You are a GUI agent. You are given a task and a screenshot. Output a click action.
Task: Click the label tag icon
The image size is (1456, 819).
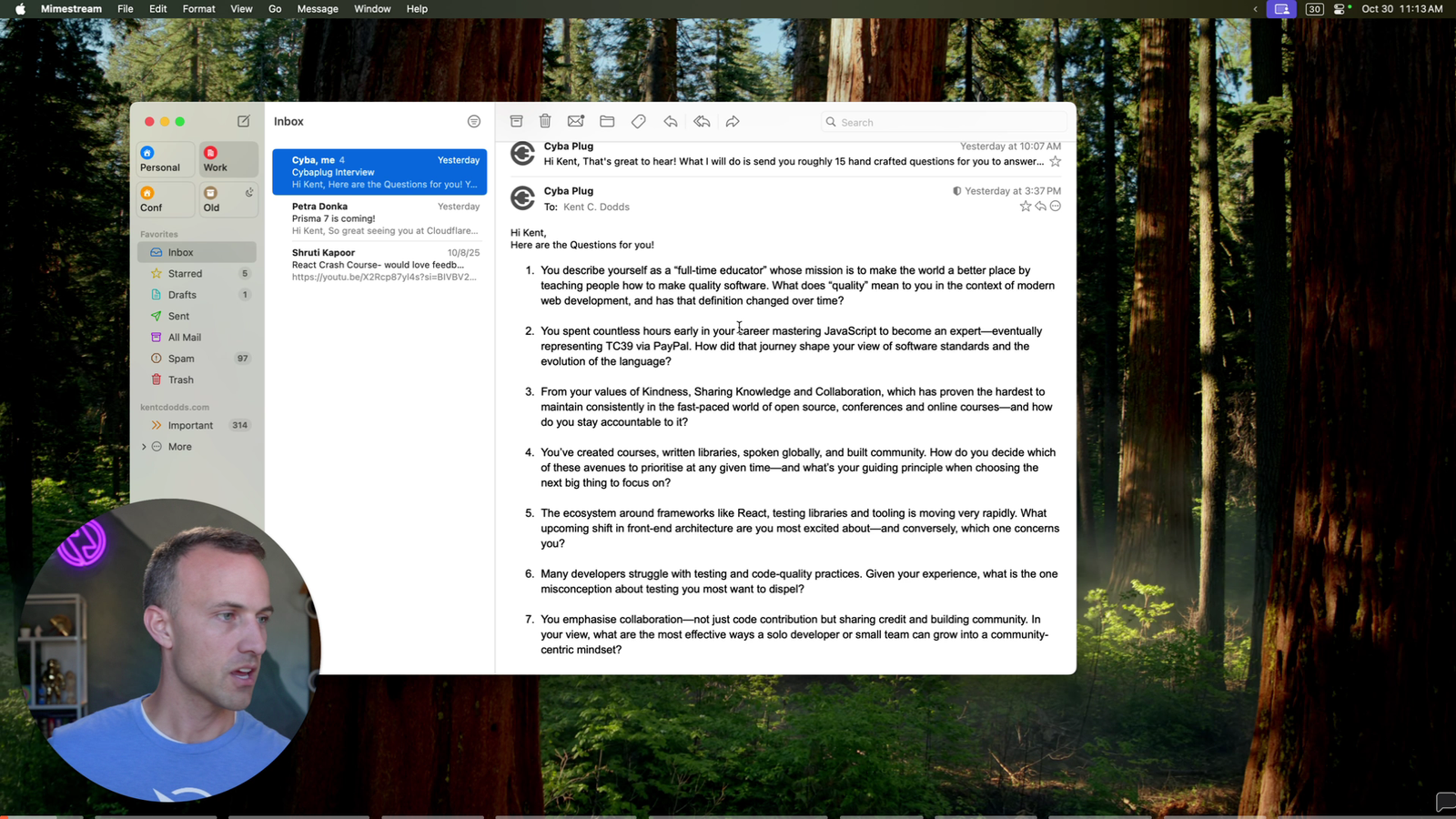click(x=639, y=121)
